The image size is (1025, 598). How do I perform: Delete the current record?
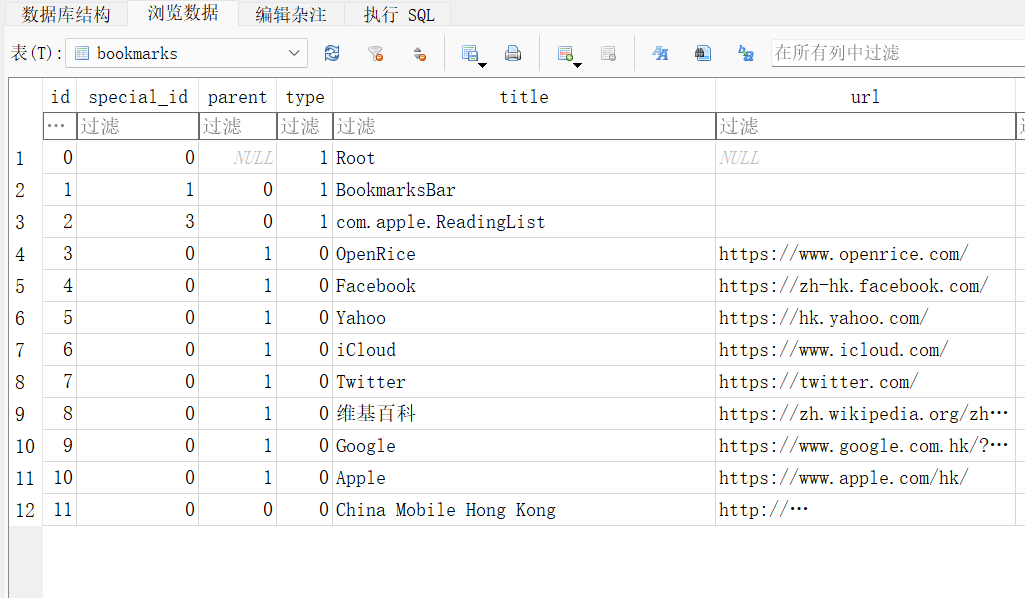(x=608, y=53)
